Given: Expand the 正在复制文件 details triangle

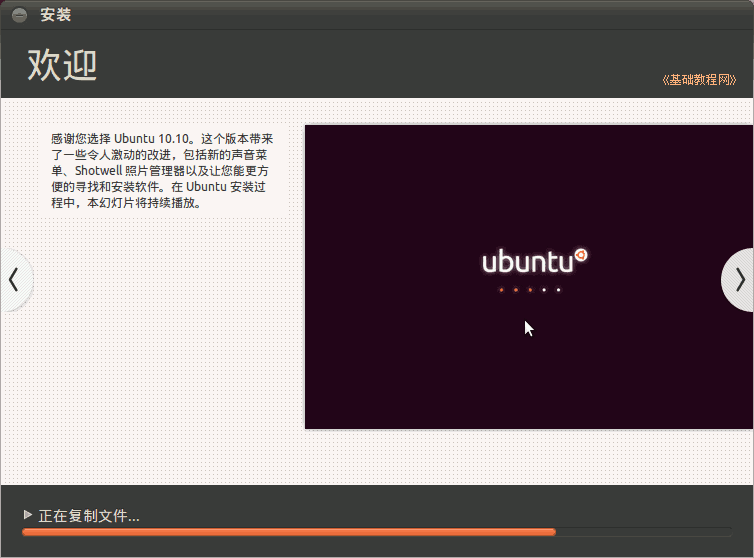Looking at the screenshot, I should [27, 515].
